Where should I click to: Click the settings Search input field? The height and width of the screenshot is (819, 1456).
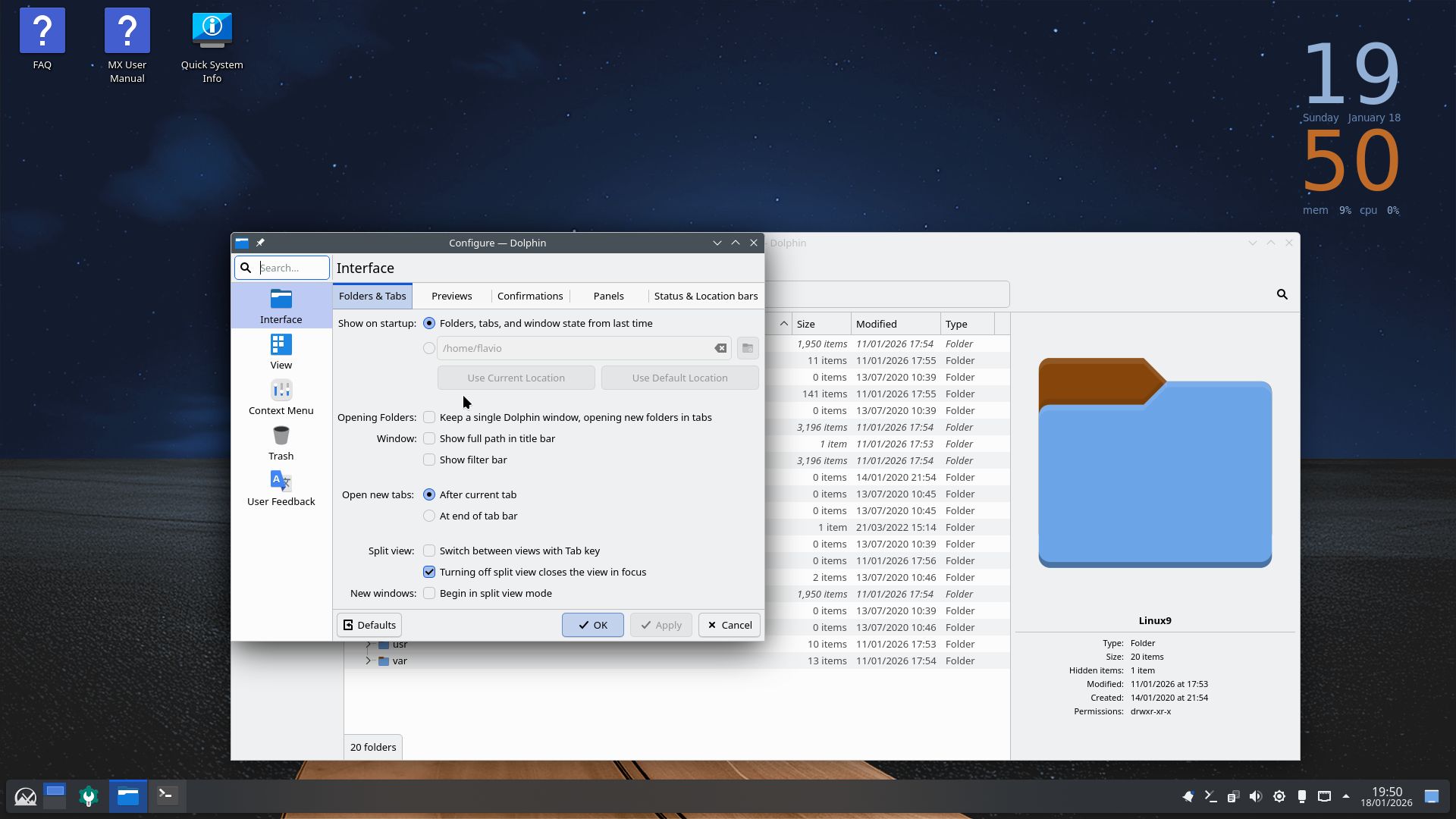pos(292,268)
